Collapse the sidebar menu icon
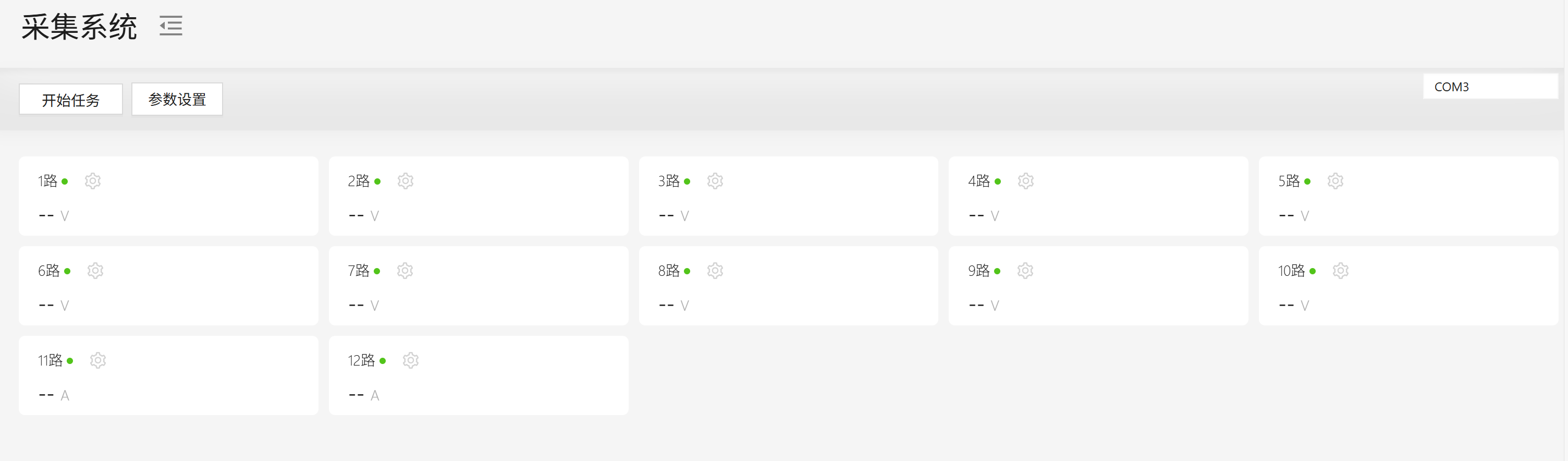 pyautogui.click(x=171, y=26)
